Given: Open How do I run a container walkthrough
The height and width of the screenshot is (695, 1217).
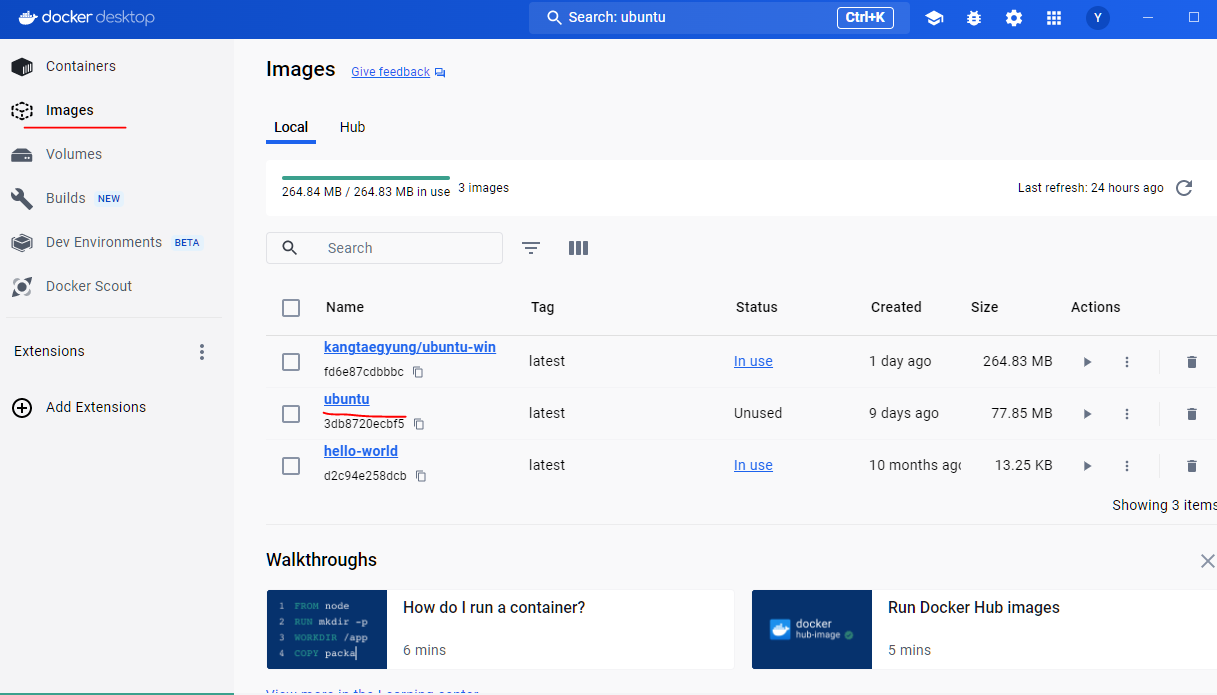Looking at the screenshot, I should pyautogui.click(x=500, y=629).
